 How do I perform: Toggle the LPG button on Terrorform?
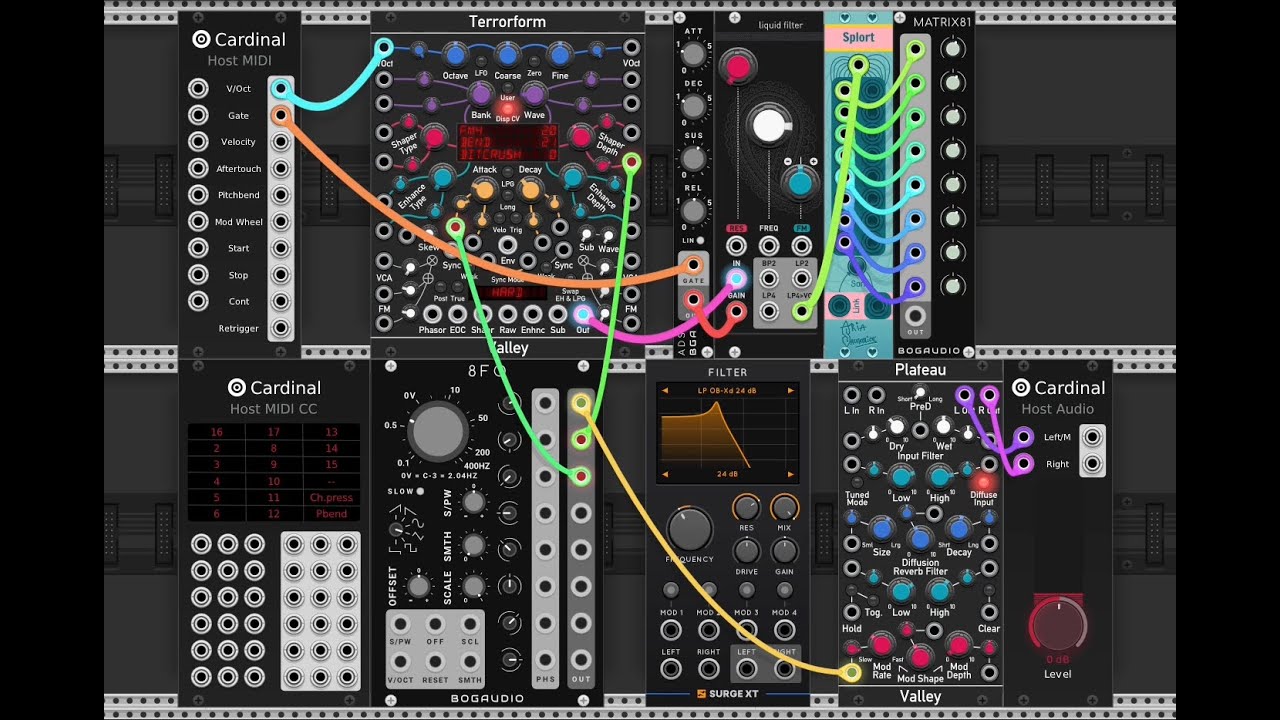[x=508, y=172]
